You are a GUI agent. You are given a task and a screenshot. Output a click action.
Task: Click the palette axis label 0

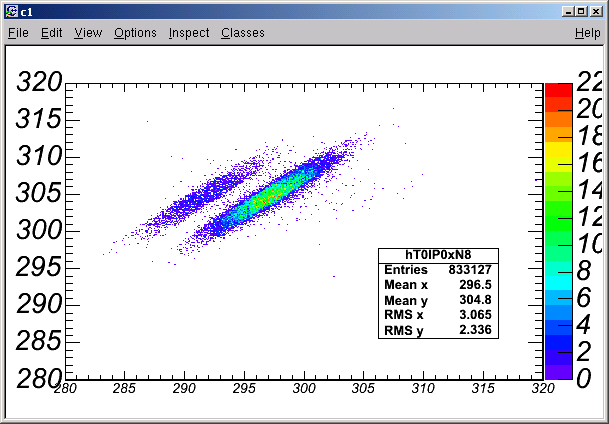584,378
